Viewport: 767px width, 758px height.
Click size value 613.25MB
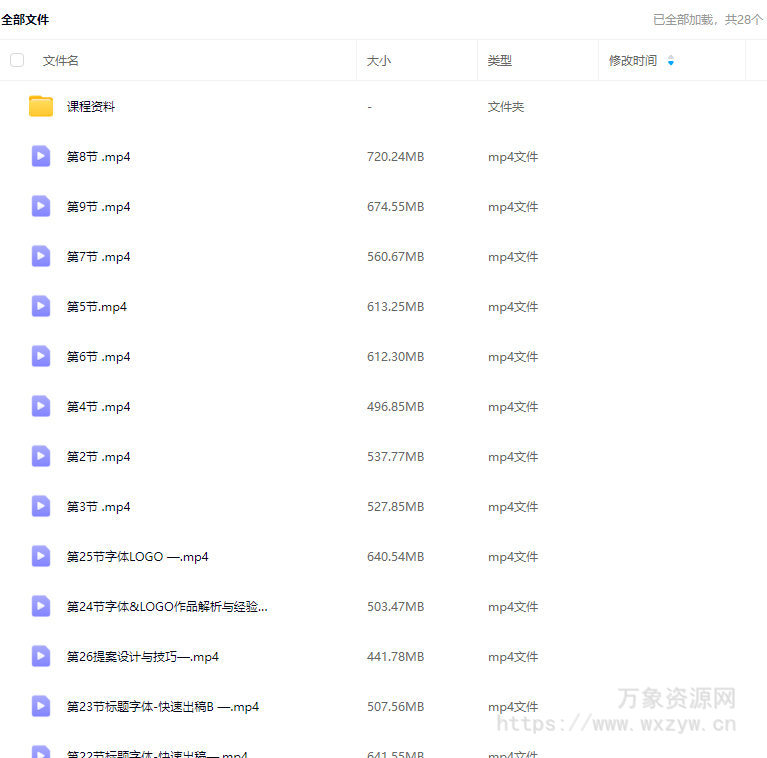pos(396,307)
